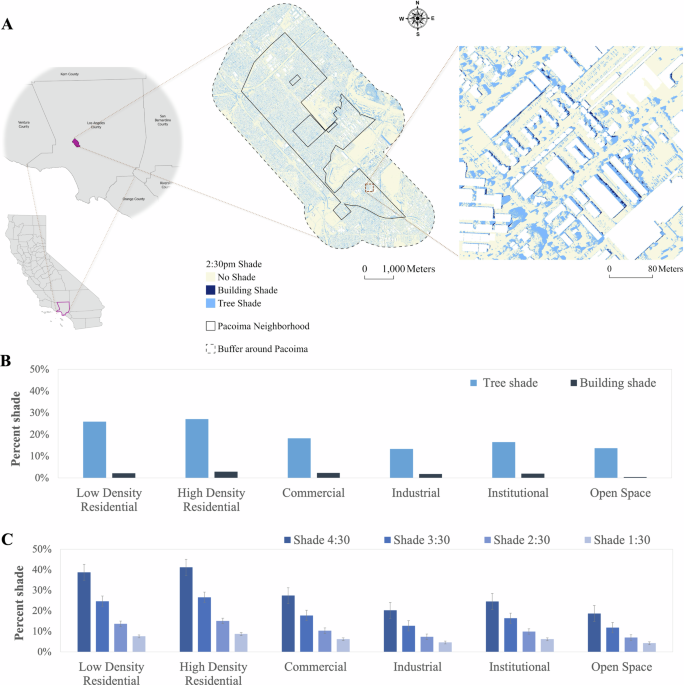
Task: Click the tree shade bar for Industrial in chart B
Action: tap(401, 464)
